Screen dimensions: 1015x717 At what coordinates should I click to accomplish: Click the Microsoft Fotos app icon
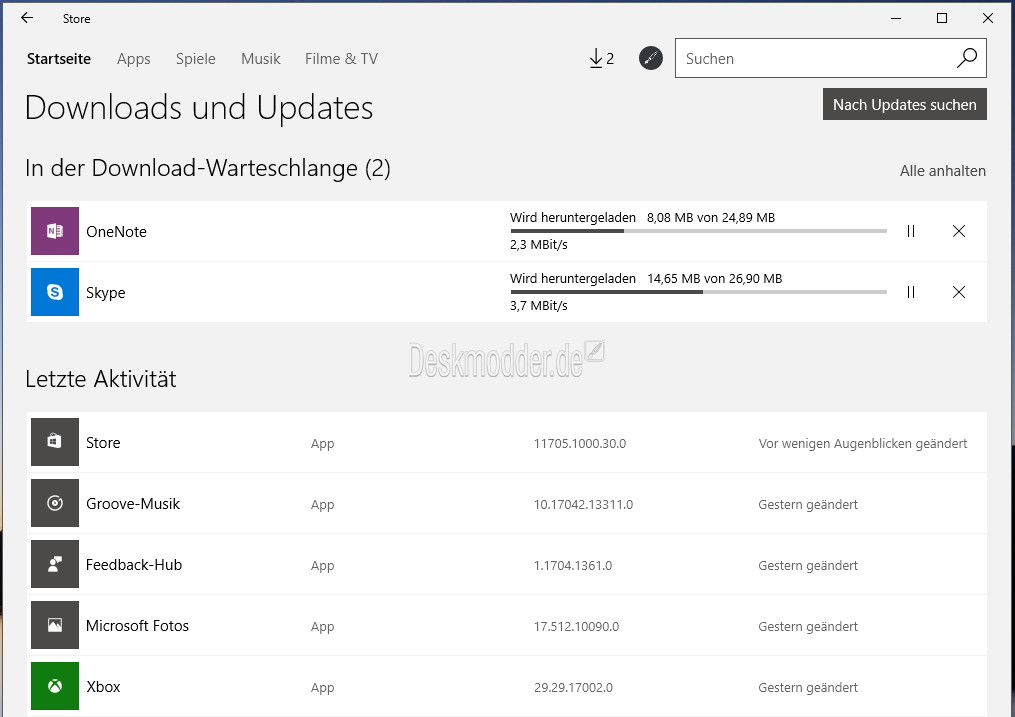tap(55, 625)
